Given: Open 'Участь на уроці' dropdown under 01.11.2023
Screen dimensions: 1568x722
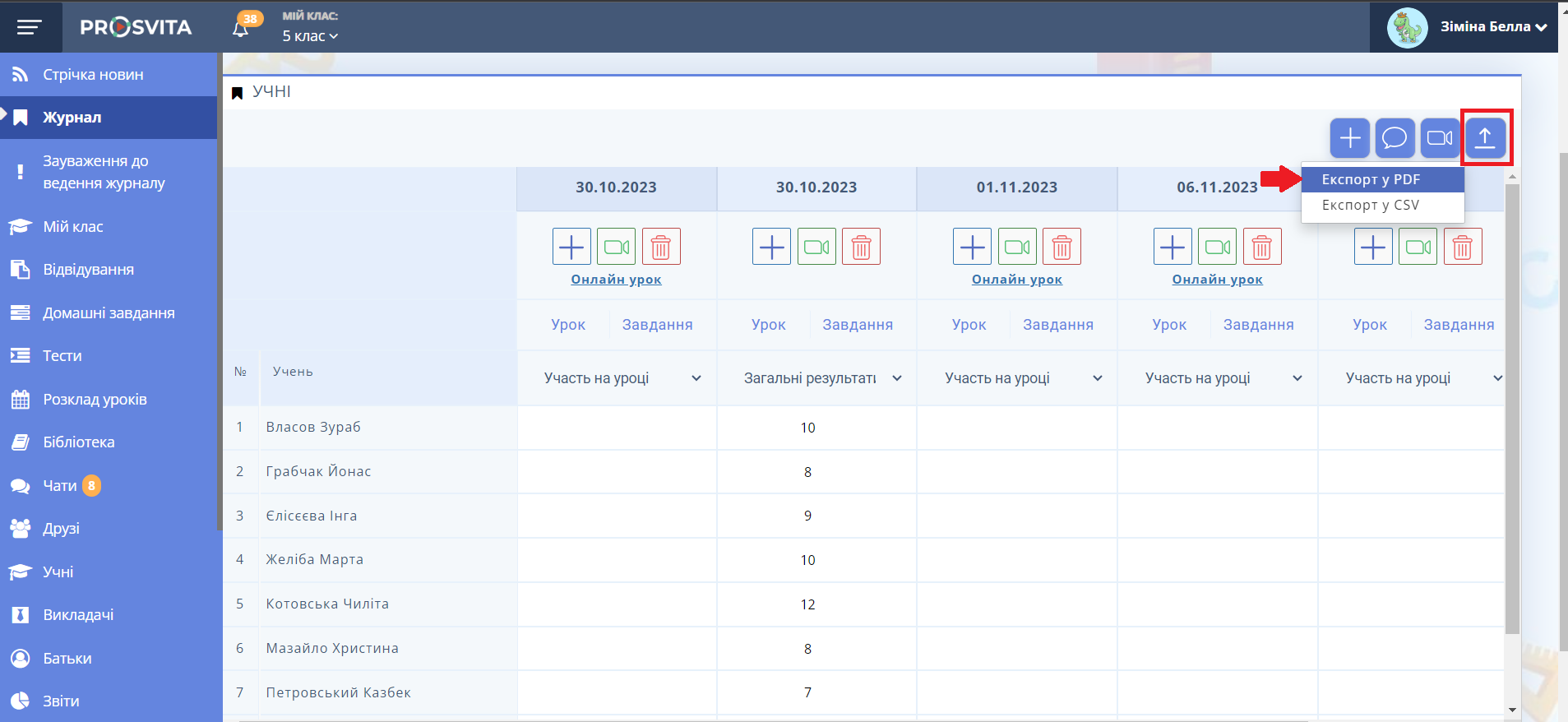Looking at the screenshot, I should [x=1023, y=378].
